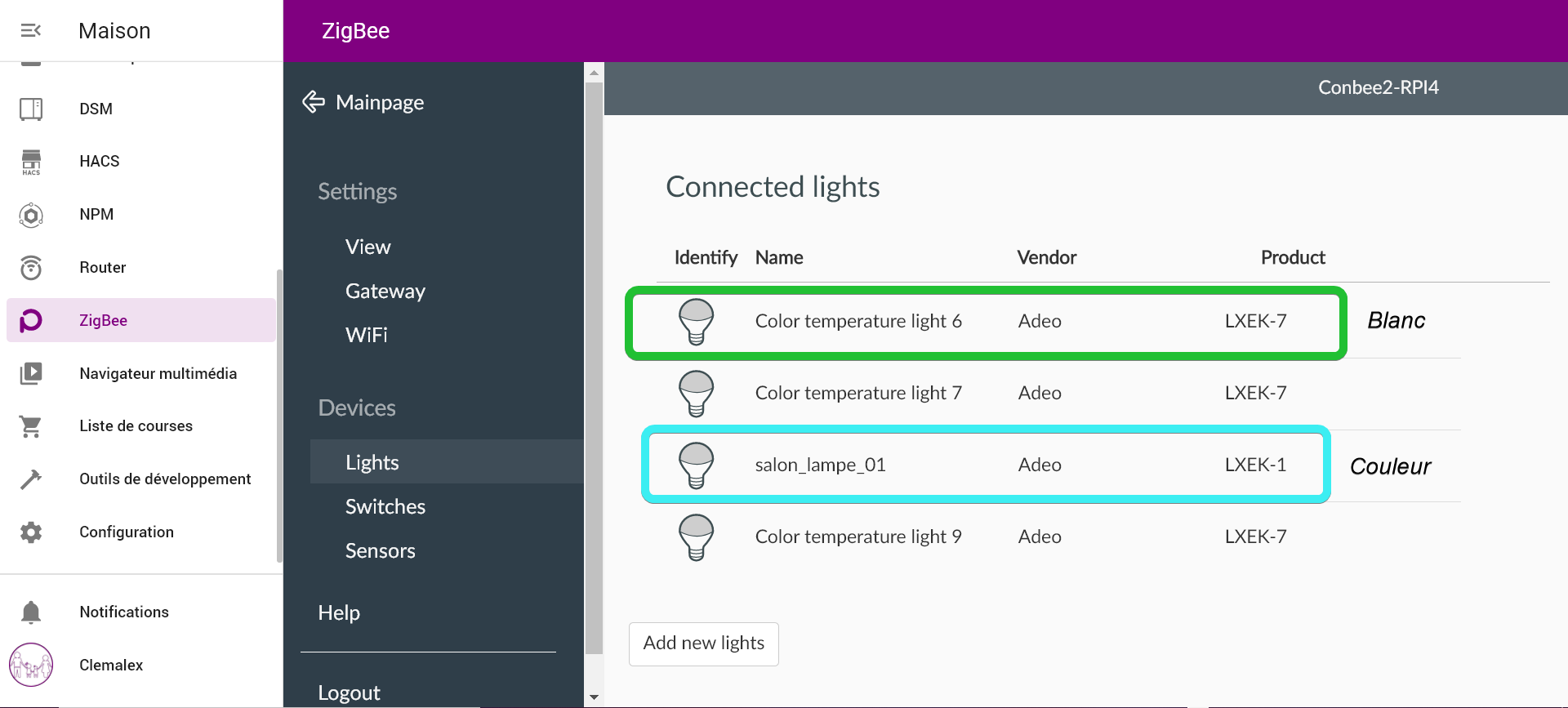Open Navigateur multimédia icon
The height and width of the screenshot is (708, 1568).
[31, 374]
